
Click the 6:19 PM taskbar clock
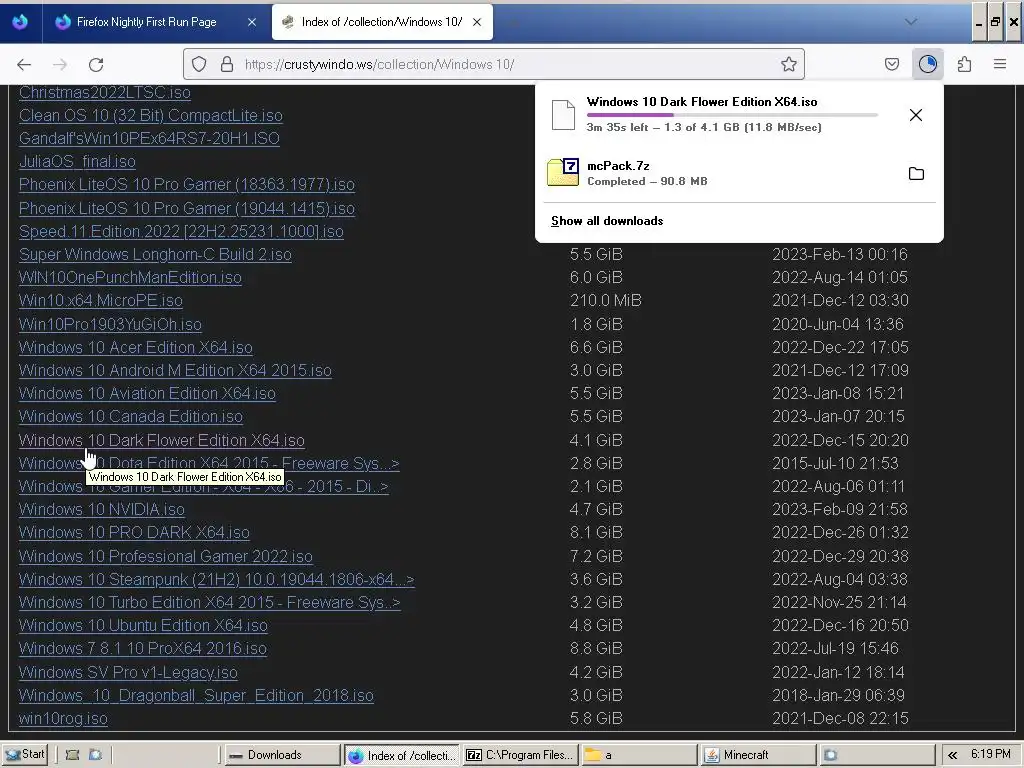pos(990,754)
